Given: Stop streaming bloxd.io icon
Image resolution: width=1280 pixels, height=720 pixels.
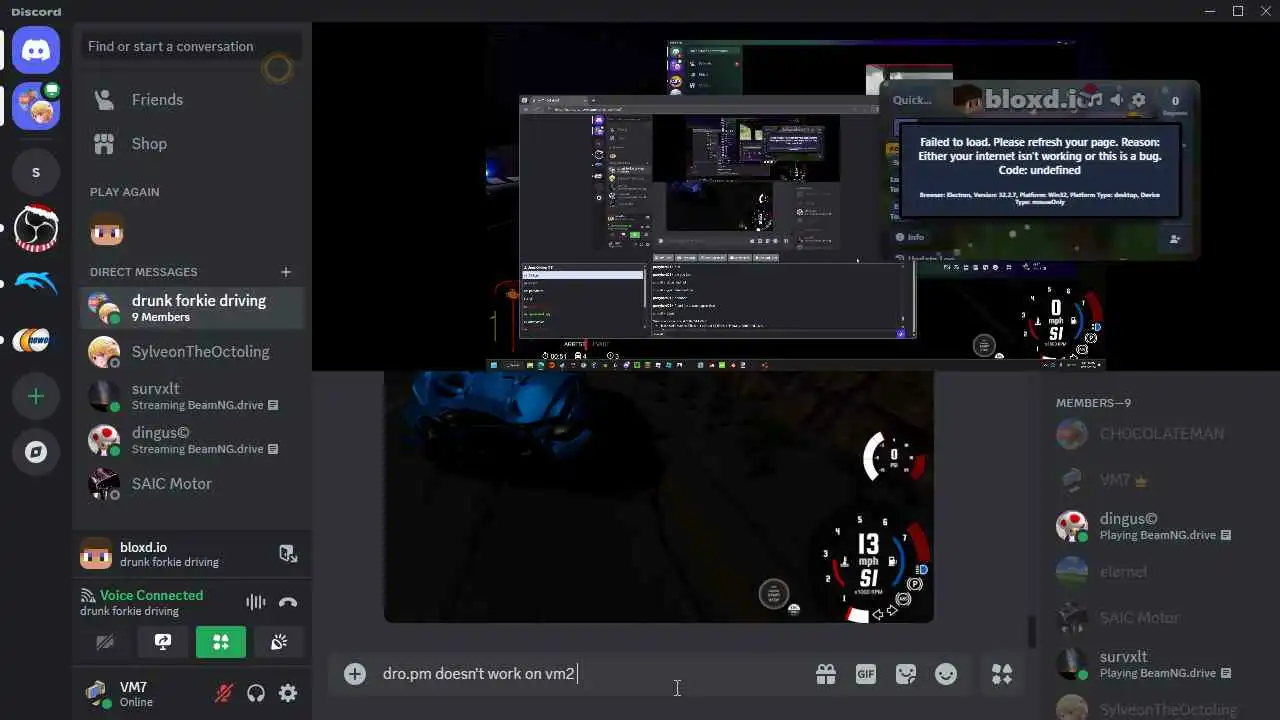Looking at the screenshot, I should pyautogui.click(x=287, y=554).
